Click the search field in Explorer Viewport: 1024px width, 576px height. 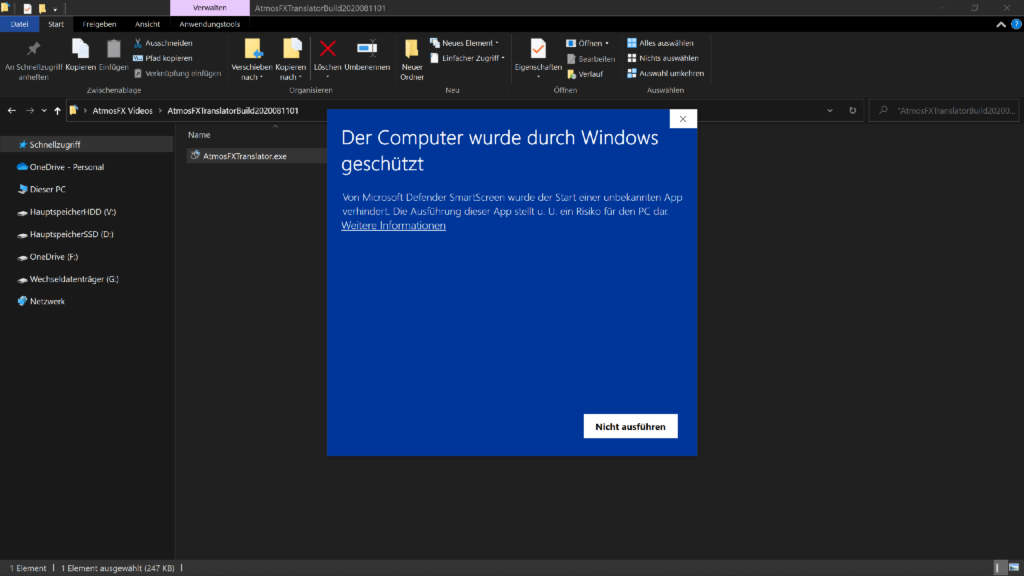(944, 110)
